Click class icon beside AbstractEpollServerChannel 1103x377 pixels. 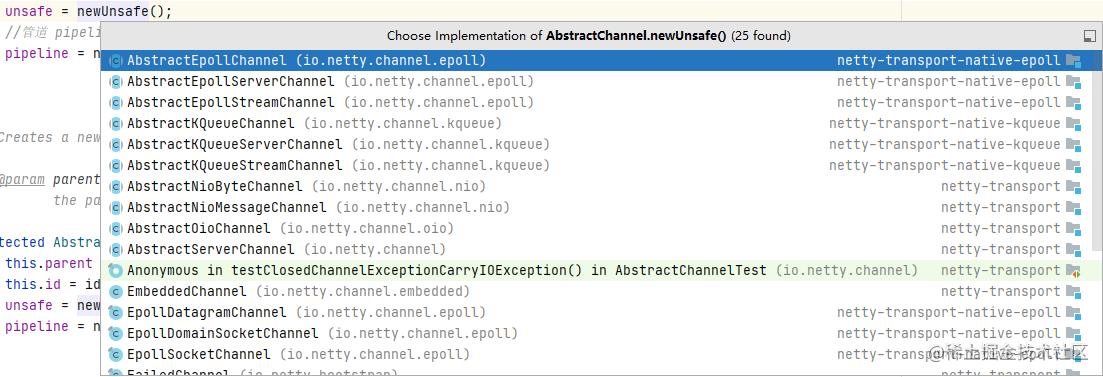point(115,82)
